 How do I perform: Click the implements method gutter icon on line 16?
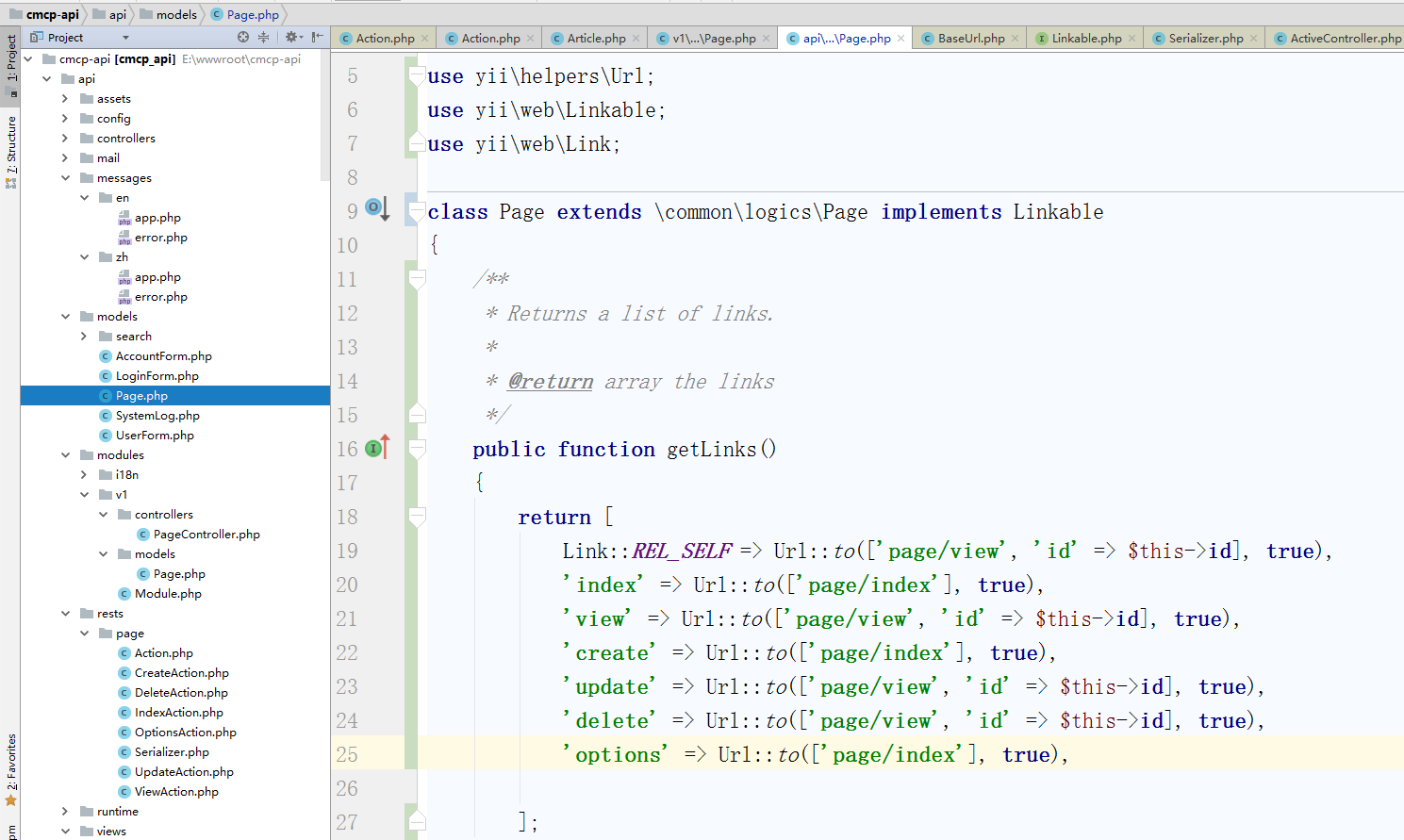click(375, 449)
